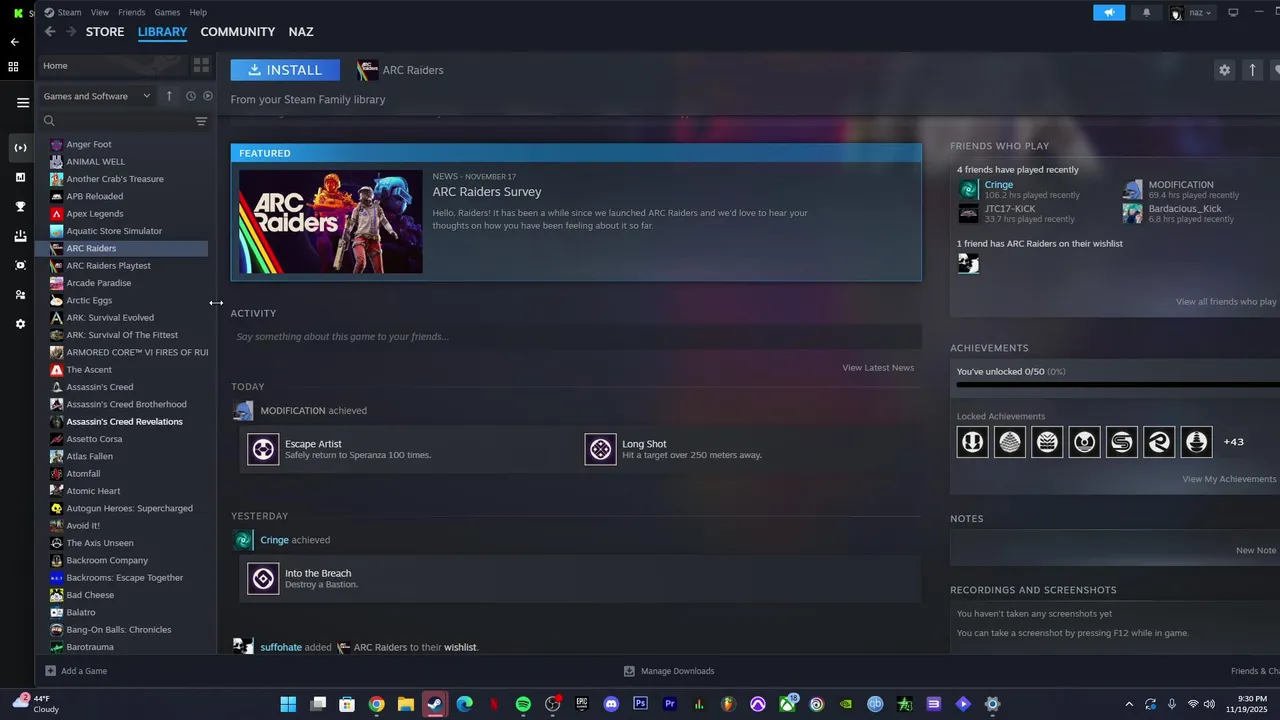Viewport: 1280px width, 720px height.
Task: Open the left sidebar hamburger menu
Action: [x=22, y=102]
